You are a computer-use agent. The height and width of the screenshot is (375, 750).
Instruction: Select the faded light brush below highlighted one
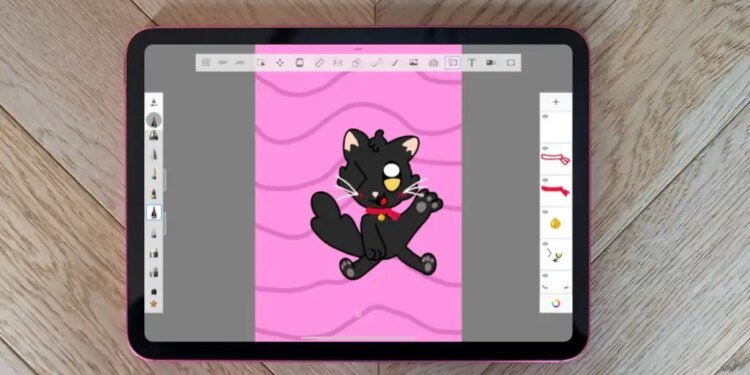click(x=154, y=233)
